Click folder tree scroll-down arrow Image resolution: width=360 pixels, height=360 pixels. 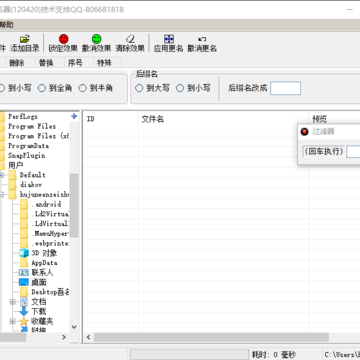[74, 327]
